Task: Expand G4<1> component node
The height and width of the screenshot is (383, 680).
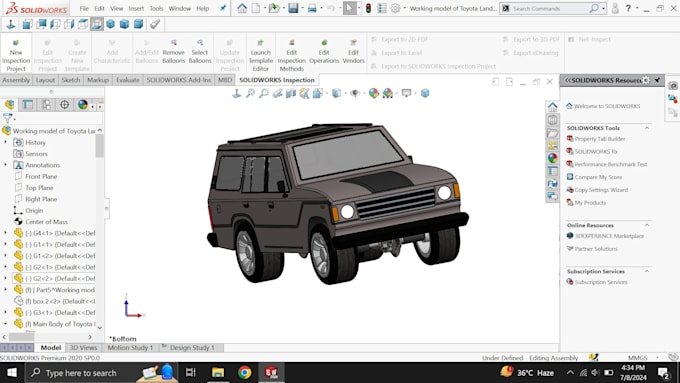Action: (x=6, y=233)
